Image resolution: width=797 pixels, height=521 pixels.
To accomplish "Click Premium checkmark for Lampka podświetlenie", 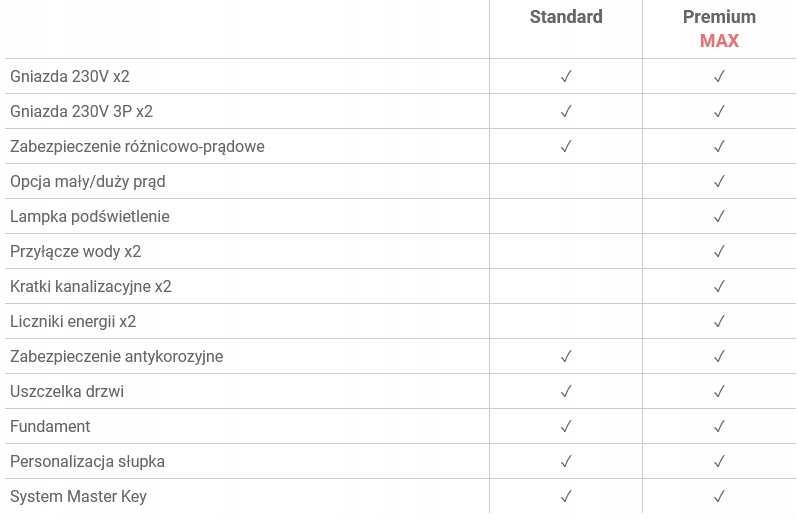I will click(x=719, y=217).
